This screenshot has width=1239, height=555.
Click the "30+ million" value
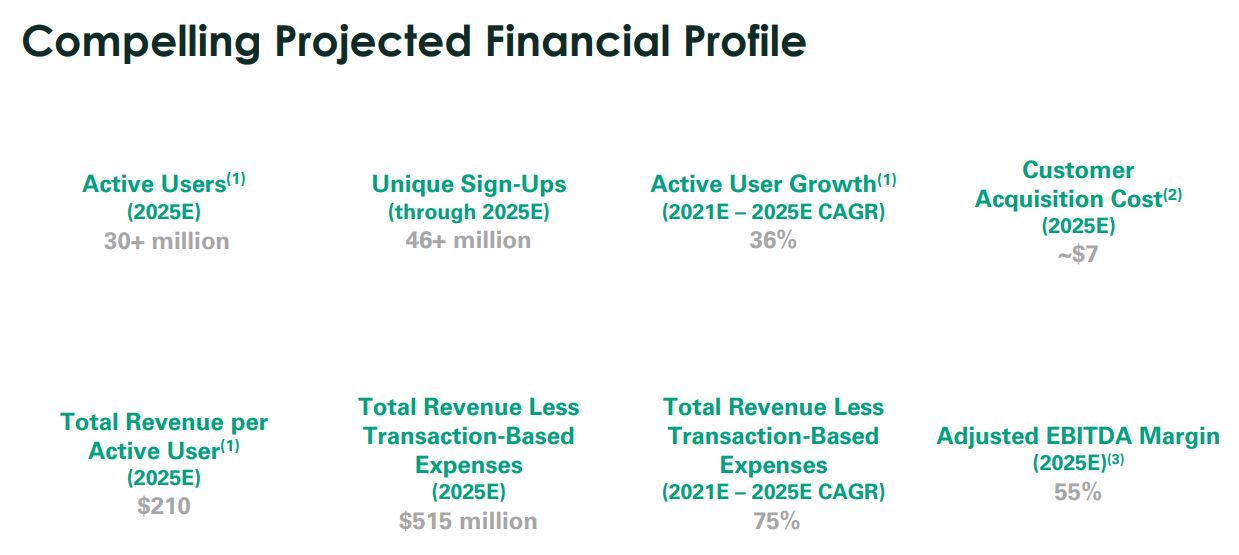tap(166, 241)
